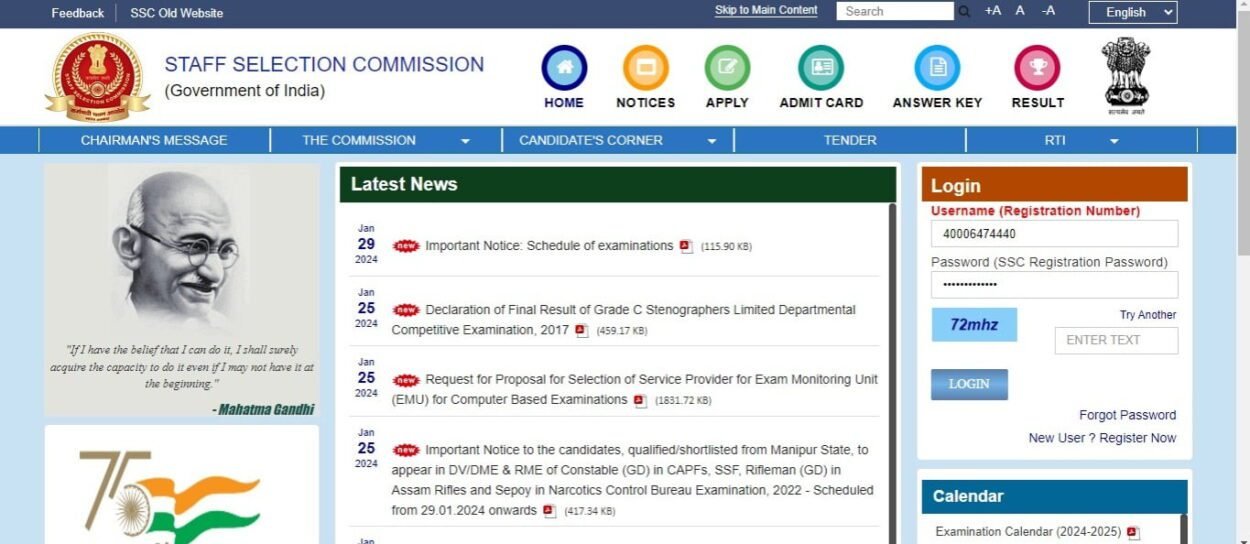
Task: Expand the RTI menu arrow
Action: point(1114,141)
